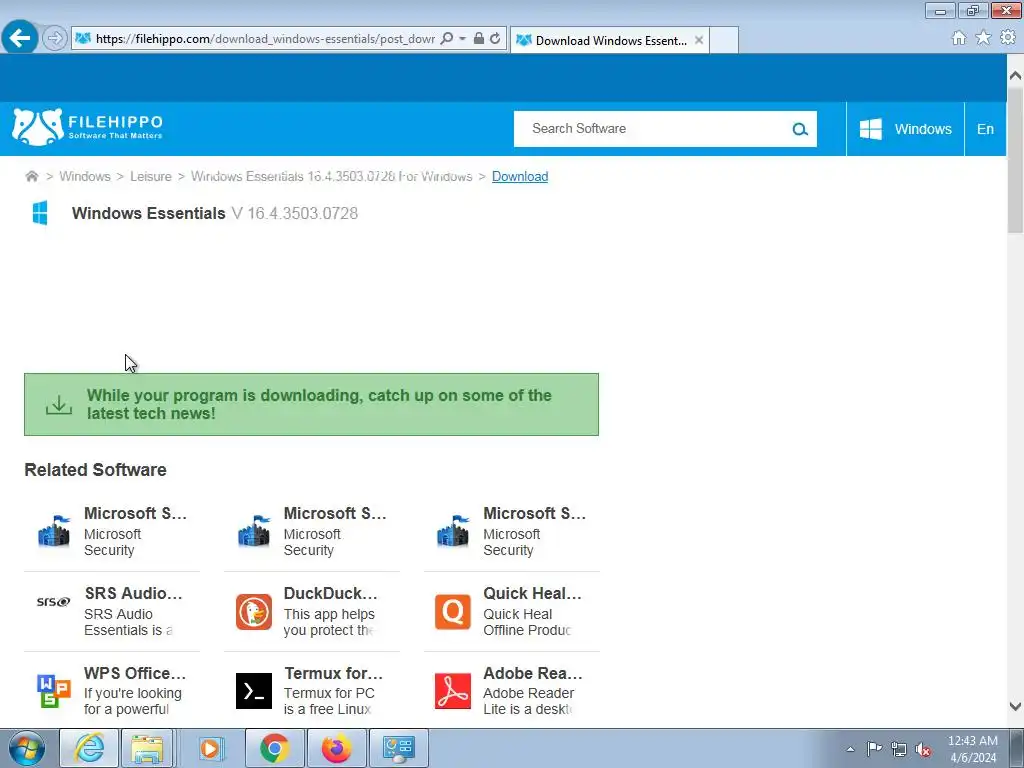
Task: Click the Action Center flag tray icon
Action: (x=874, y=748)
